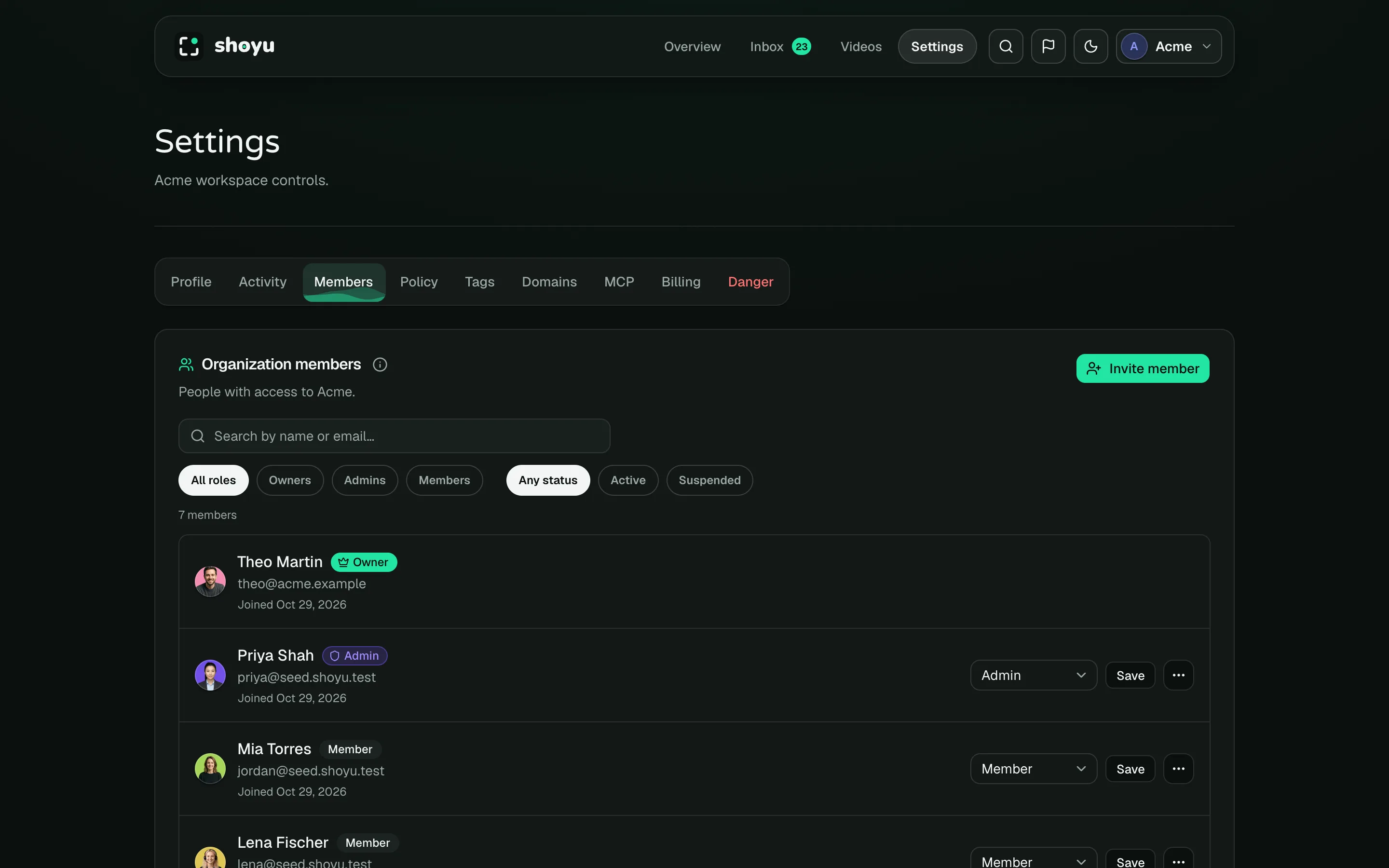Select the Active status filter
1389x868 pixels.
(628, 480)
